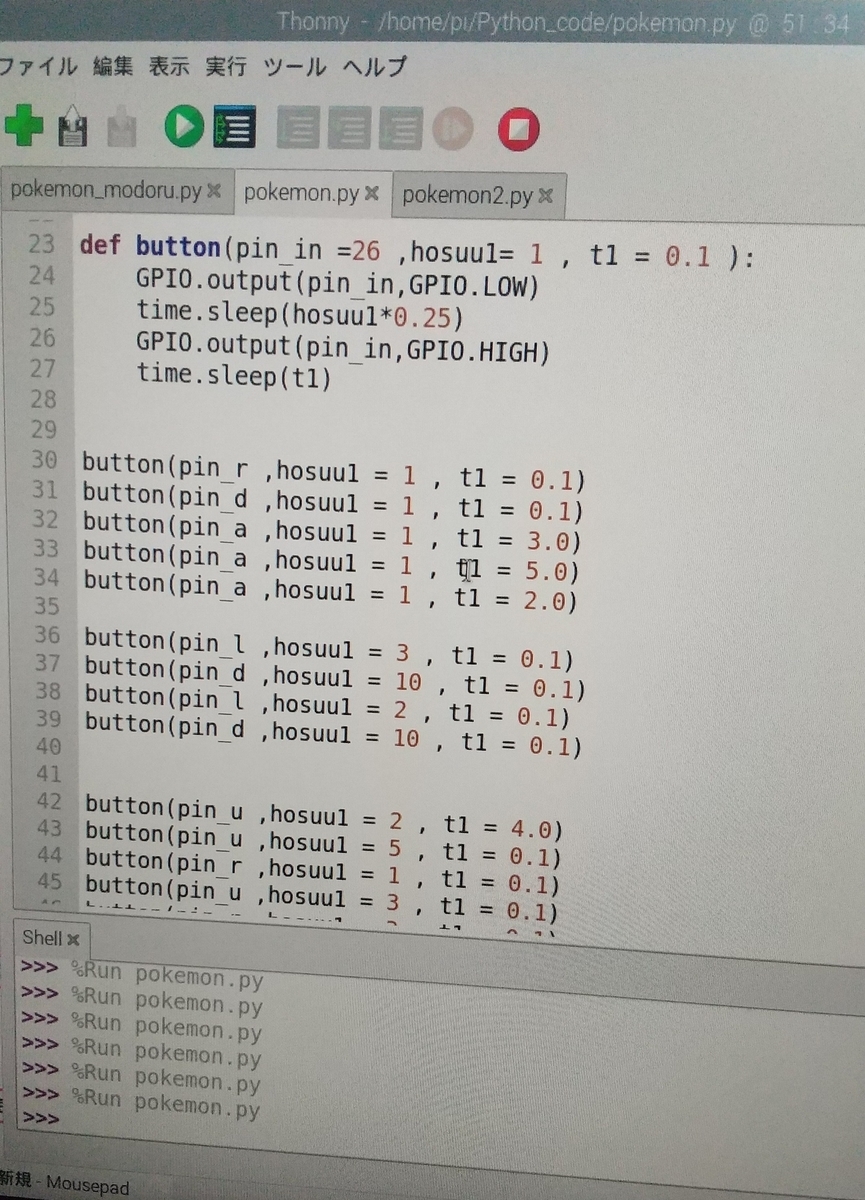Click the Step out icon
This screenshot has width=865, height=1200.
(400, 129)
